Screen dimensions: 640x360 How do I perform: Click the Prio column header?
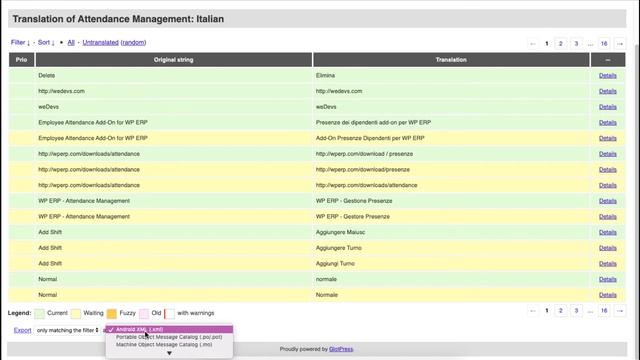click(21, 60)
